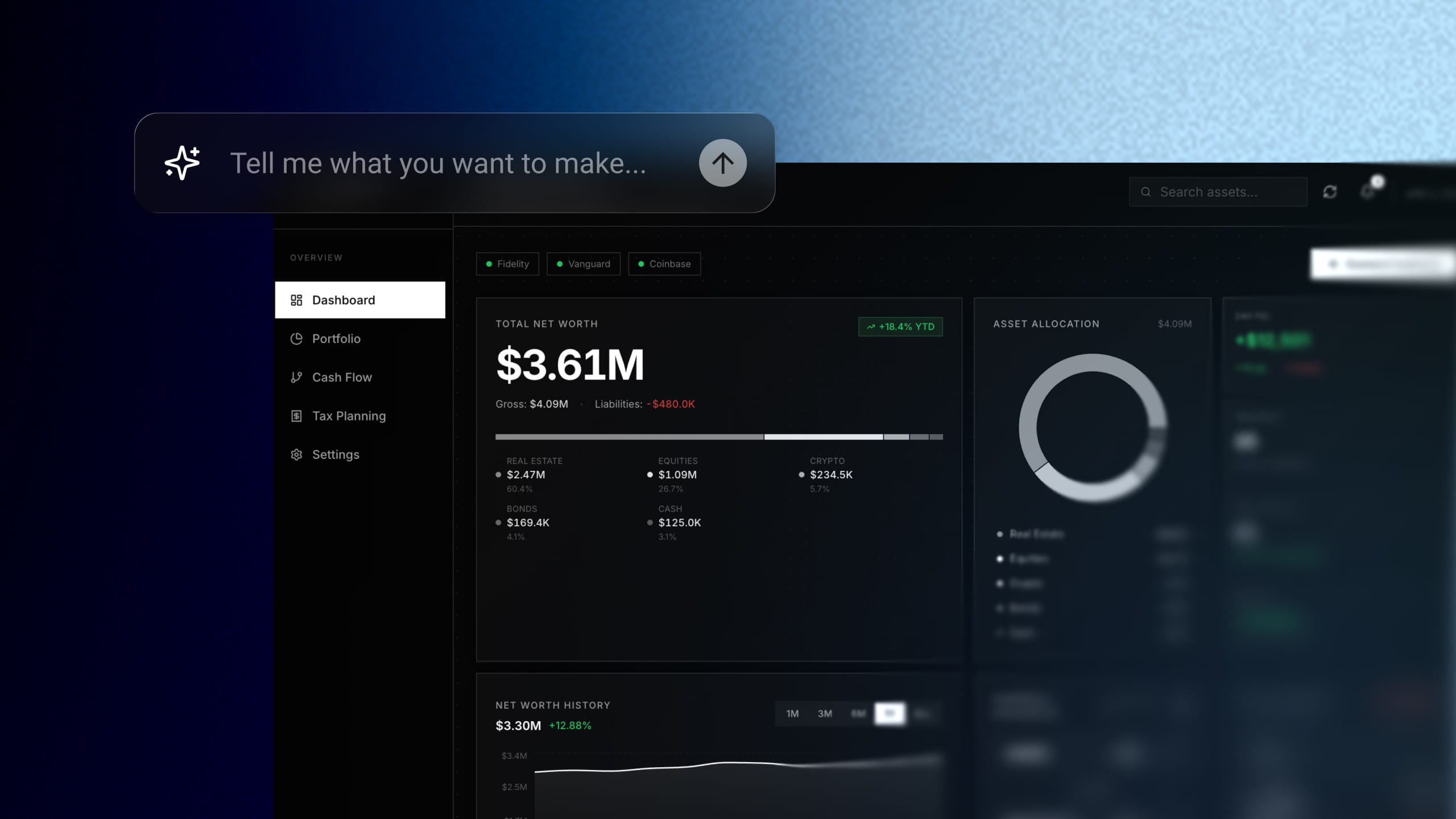Select the Vanguard account chip
This screenshot has width=1456, height=819.
click(x=584, y=264)
